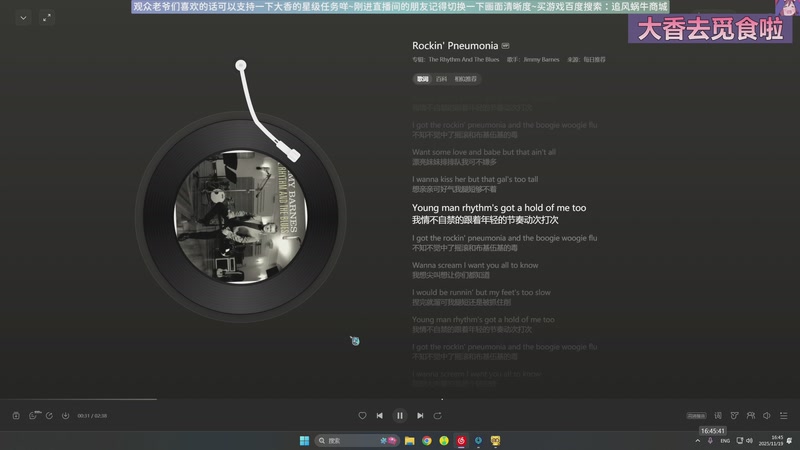The image size is (800, 450).
Task: Skip to the next track
Action: point(420,416)
